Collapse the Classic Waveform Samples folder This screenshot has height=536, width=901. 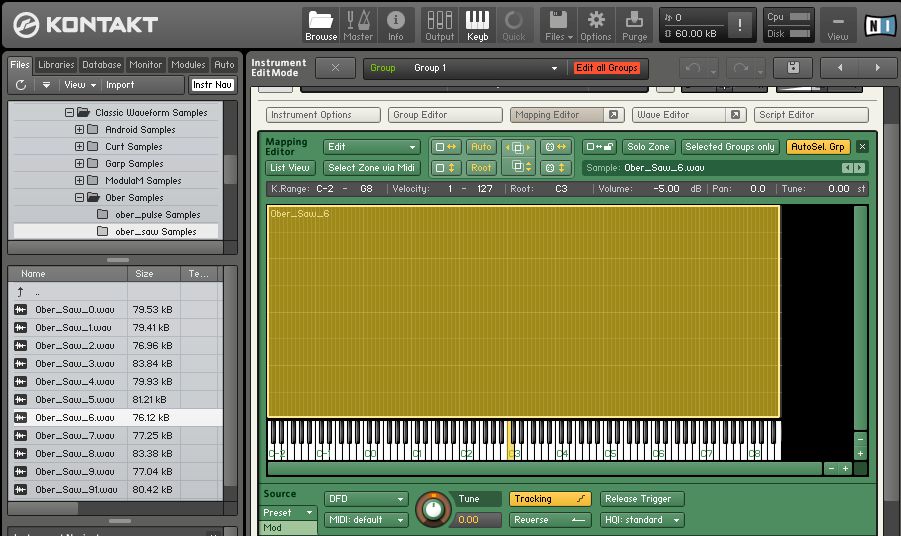(x=69, y=113)
